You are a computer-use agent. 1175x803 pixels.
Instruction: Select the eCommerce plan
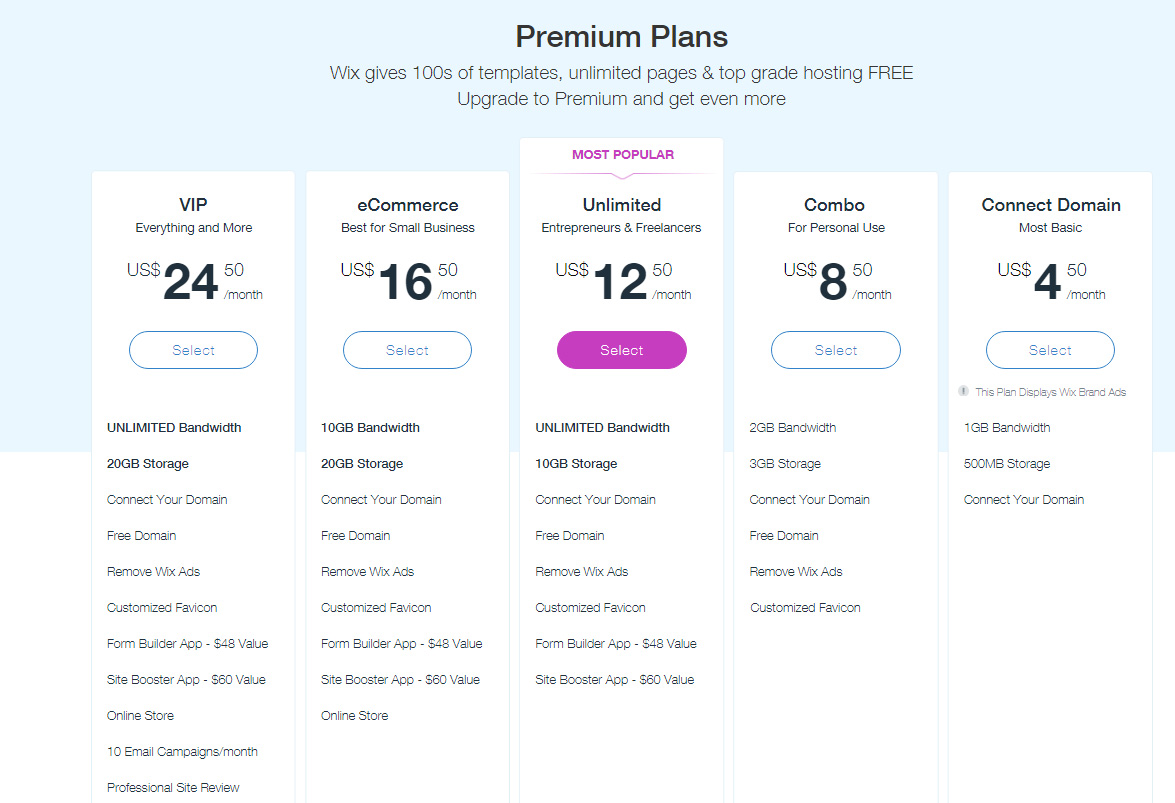pos(407,350)
